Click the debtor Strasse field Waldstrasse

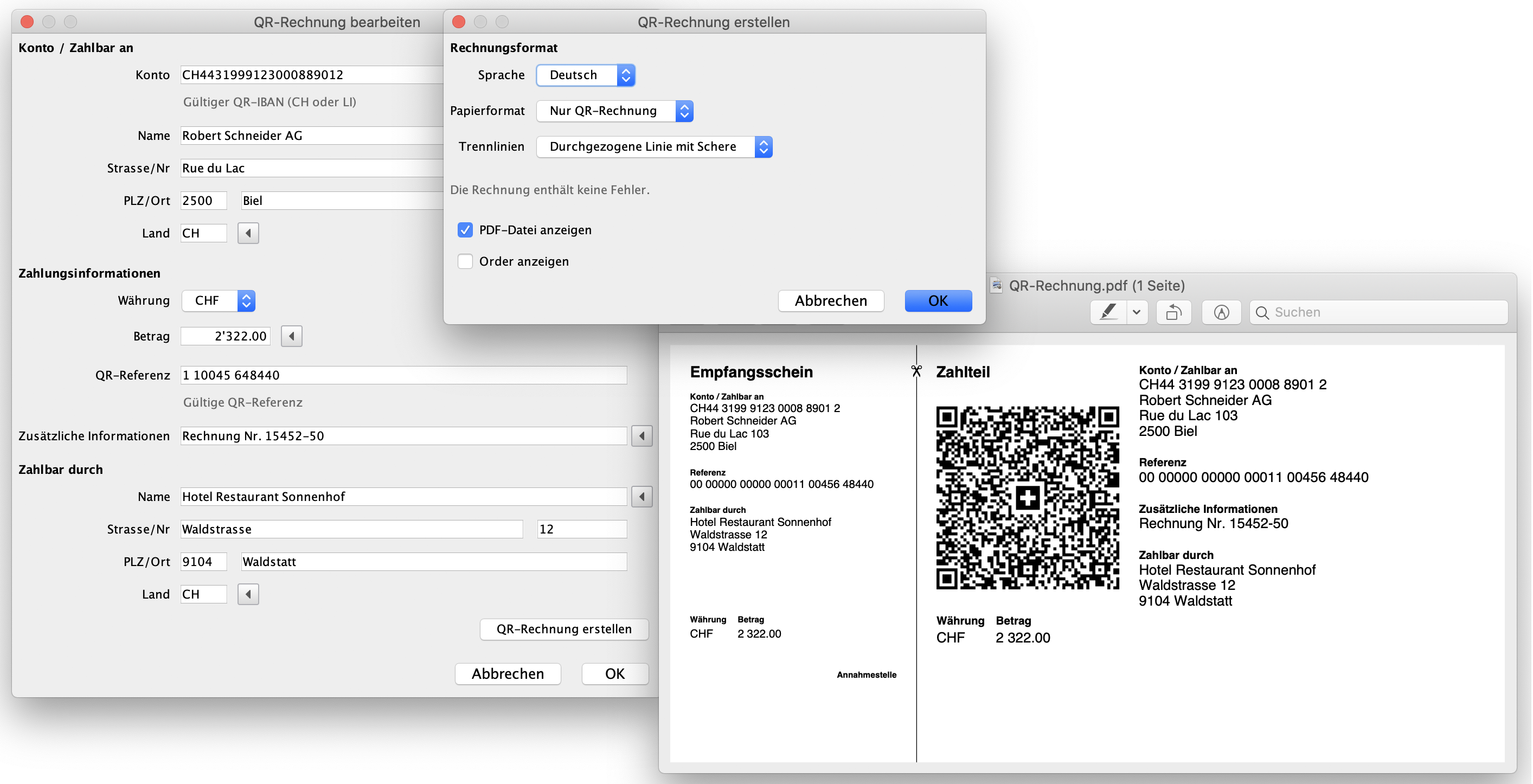tap(352, 529)
